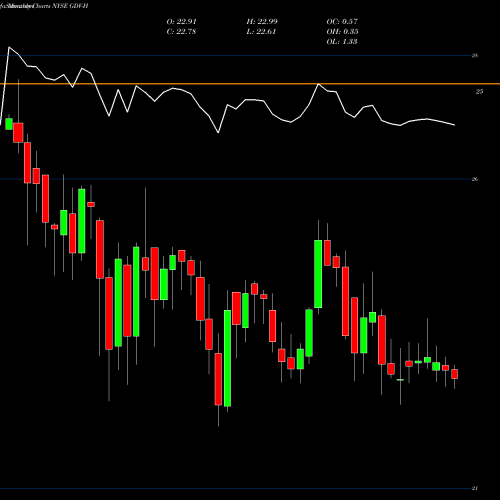Click the OH: 0.35 value
500x500 pixels.
click(342, 32)
